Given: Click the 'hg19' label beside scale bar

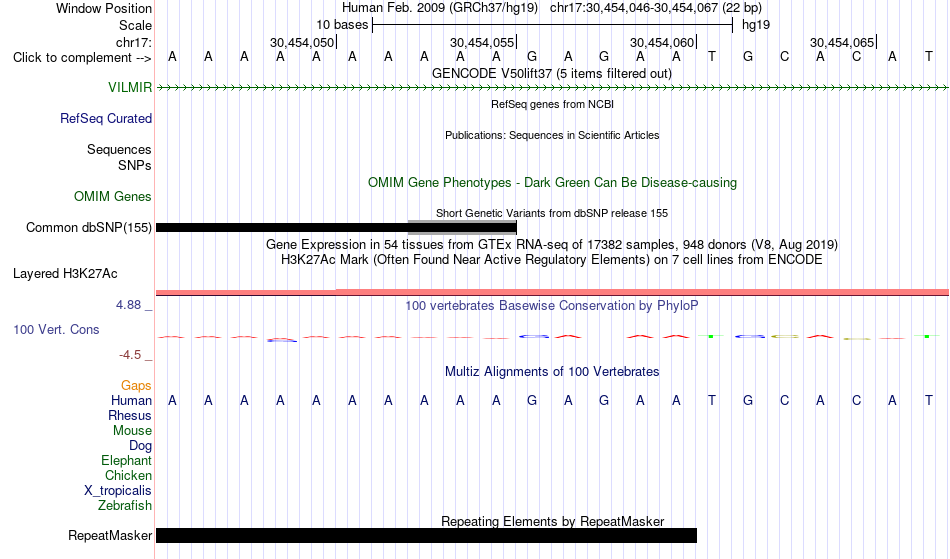Looking at the screenshot, I should (x=756, y=25).
